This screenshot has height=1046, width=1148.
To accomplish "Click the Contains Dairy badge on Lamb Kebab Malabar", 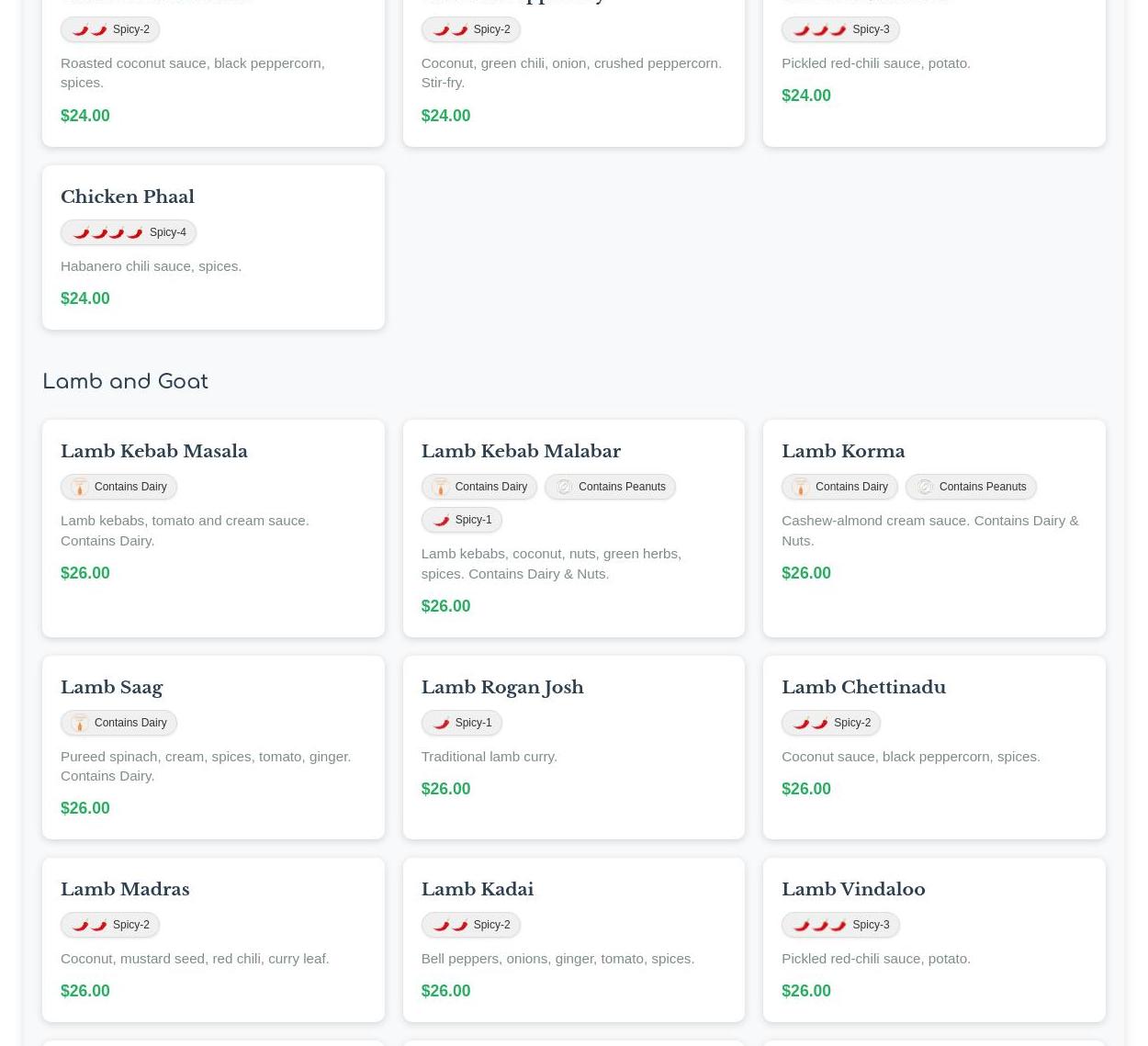I will tap(478, 487).
